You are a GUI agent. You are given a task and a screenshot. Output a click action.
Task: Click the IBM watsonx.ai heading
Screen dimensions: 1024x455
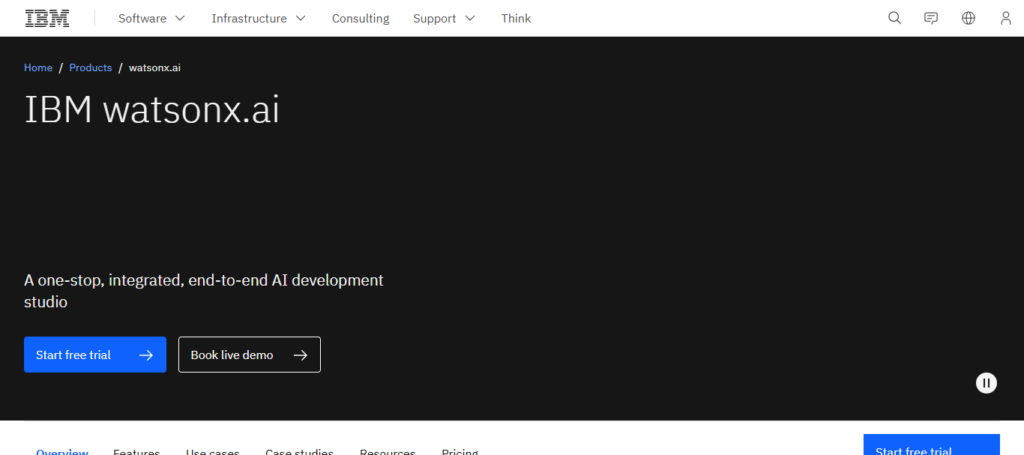coord(152,110)
